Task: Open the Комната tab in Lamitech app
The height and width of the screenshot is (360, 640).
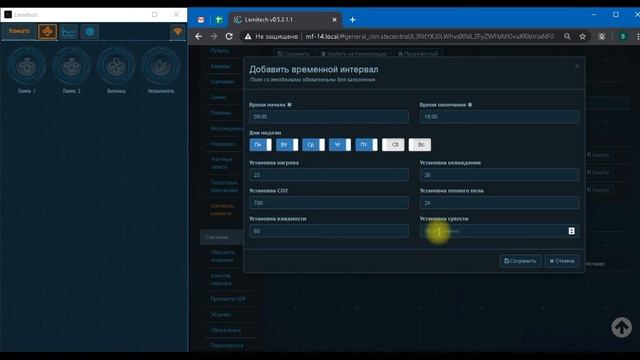Action: pos(19,31)
